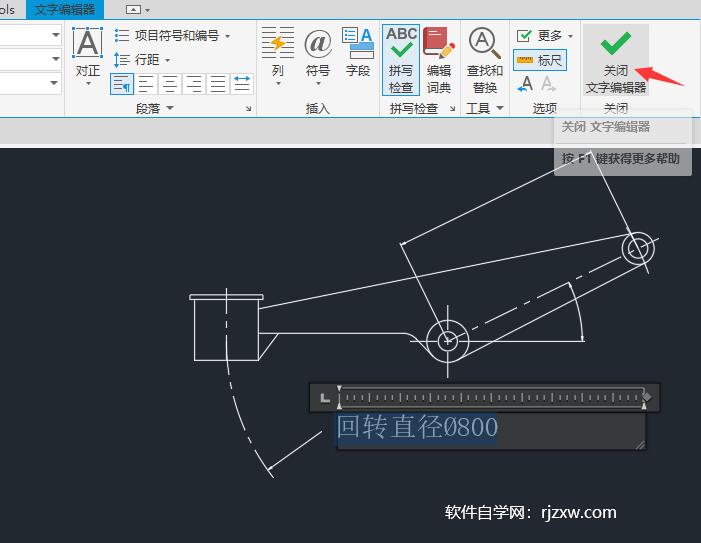701x543 pixels.
Task: Click the undo text edit icon
Action: [525, 84]
